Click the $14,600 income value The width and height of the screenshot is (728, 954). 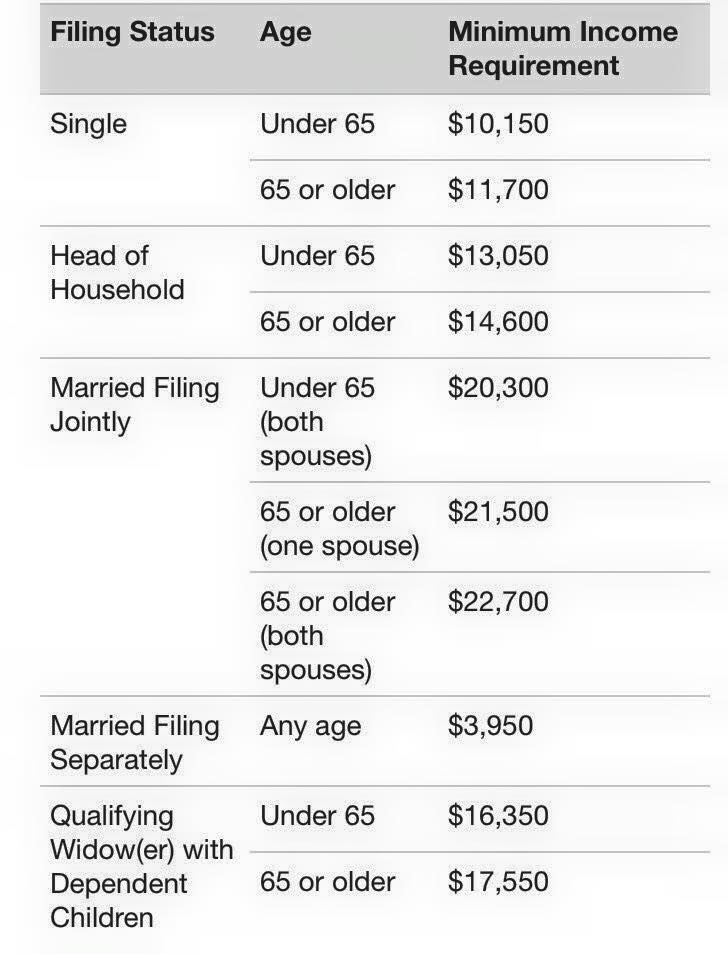[498, 321]
